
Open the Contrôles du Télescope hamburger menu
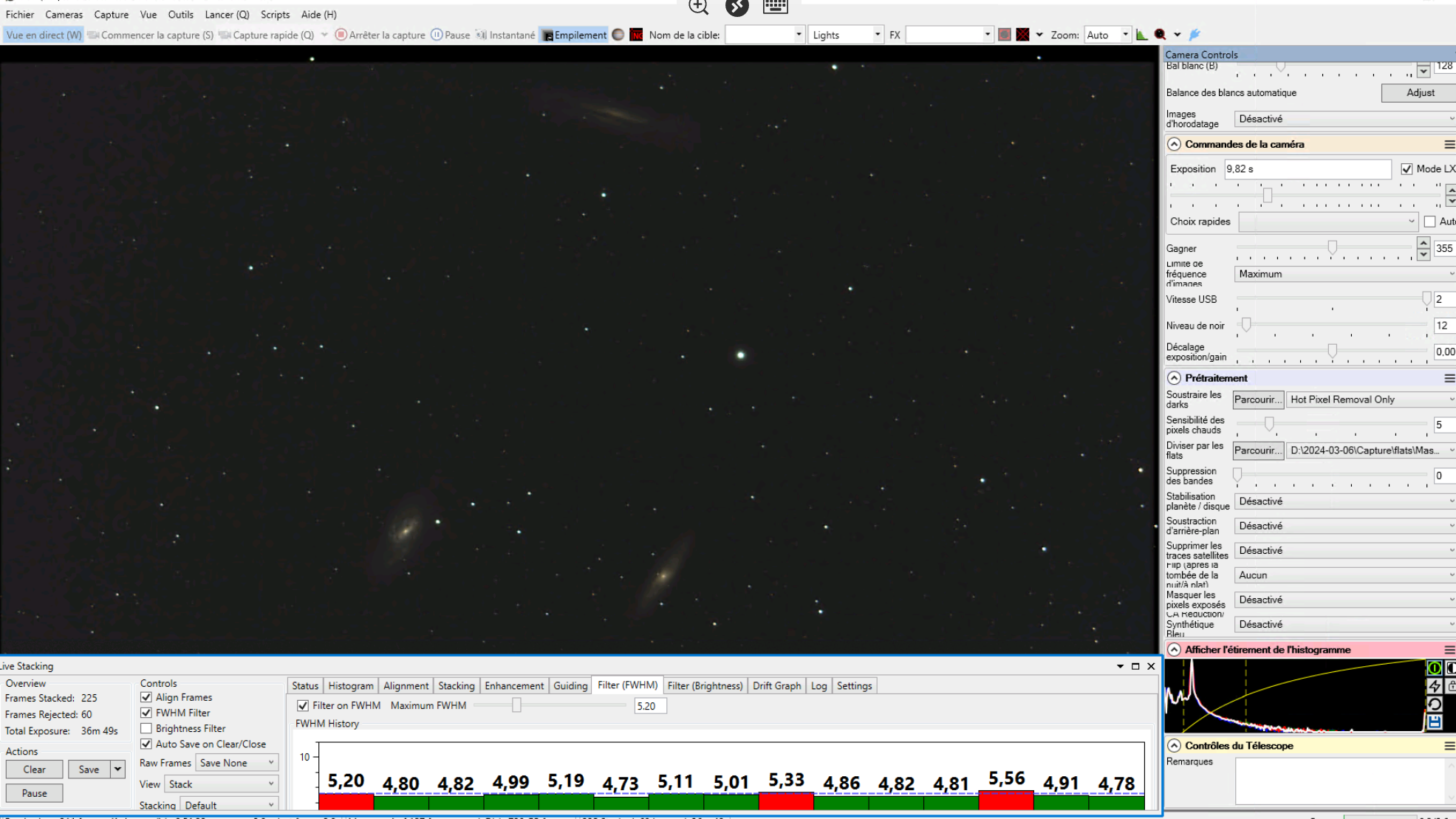point(1449,746)
